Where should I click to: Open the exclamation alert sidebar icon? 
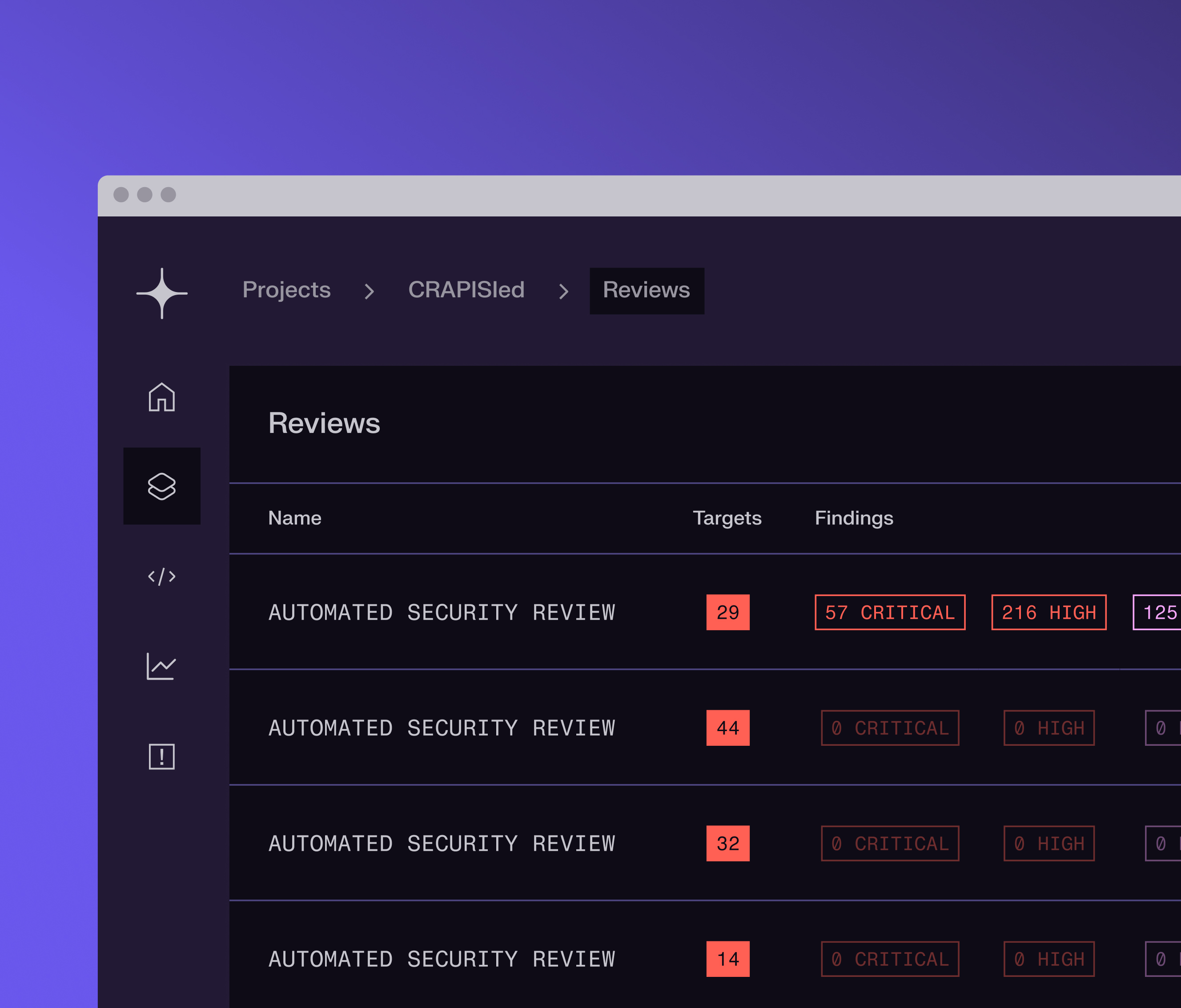click(x=162, y=756)
